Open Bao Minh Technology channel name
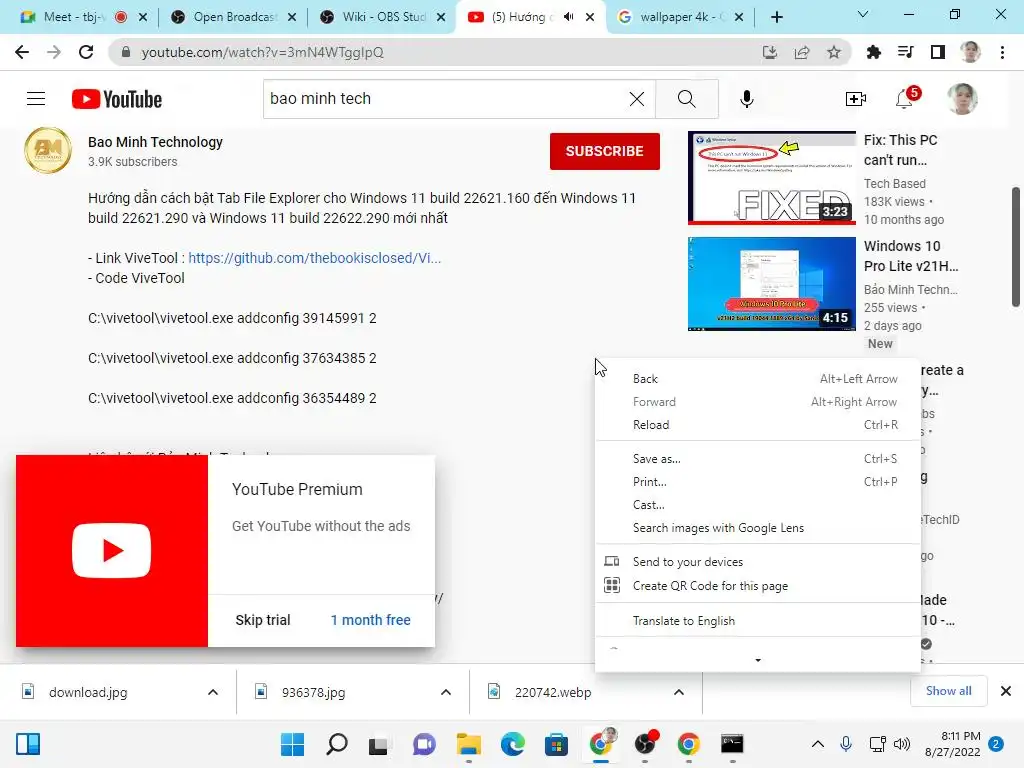1024x768 pixels. [155, 142]
